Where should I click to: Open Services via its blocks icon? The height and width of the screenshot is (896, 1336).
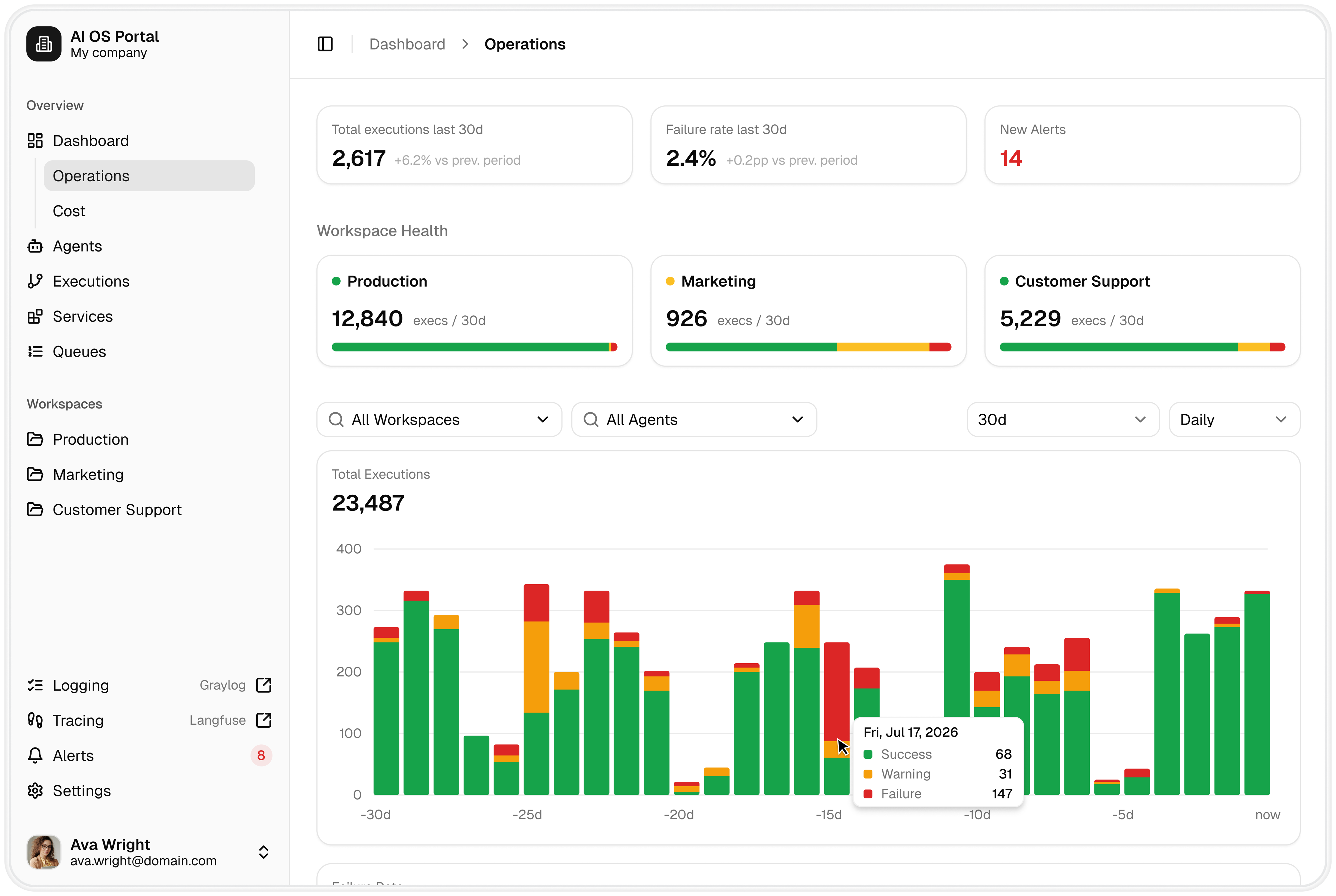35,316
